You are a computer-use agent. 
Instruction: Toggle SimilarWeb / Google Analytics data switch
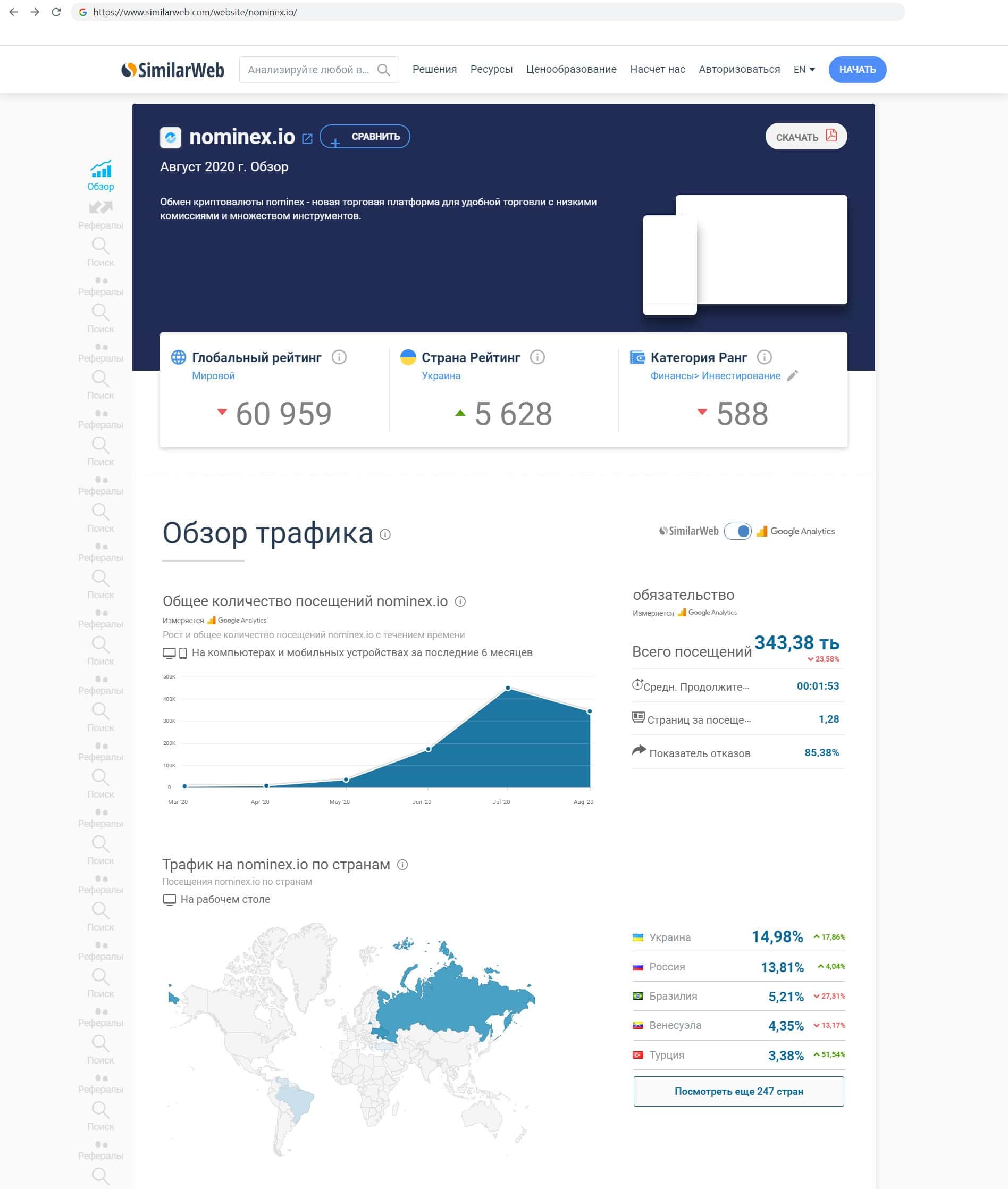click(x=738, y=531)
